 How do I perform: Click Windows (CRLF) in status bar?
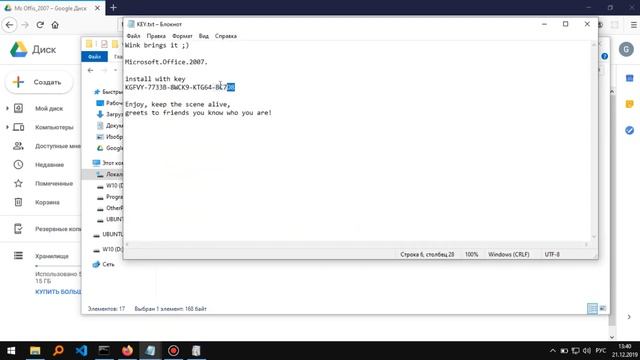[509, 254]
